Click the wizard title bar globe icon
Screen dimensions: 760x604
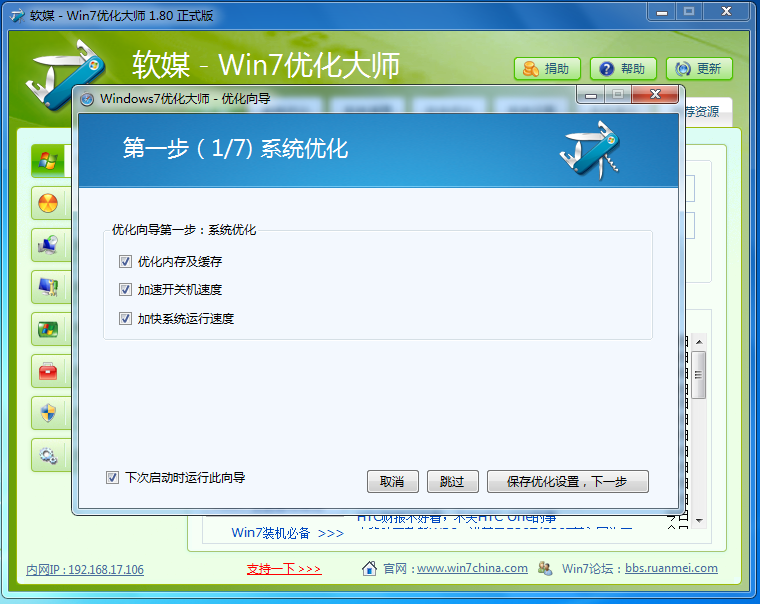(87, 99)
